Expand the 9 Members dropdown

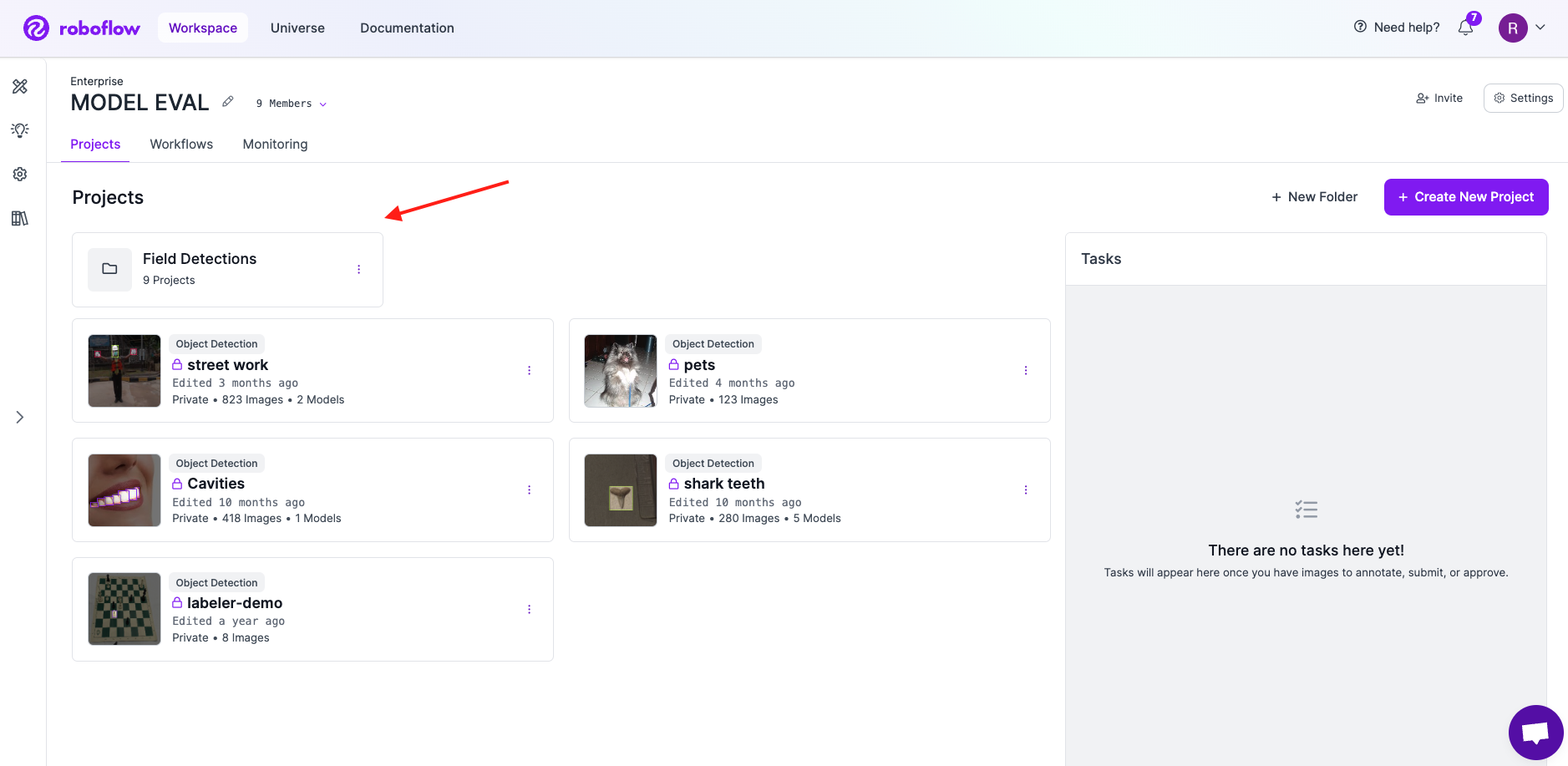coord(292,104)
